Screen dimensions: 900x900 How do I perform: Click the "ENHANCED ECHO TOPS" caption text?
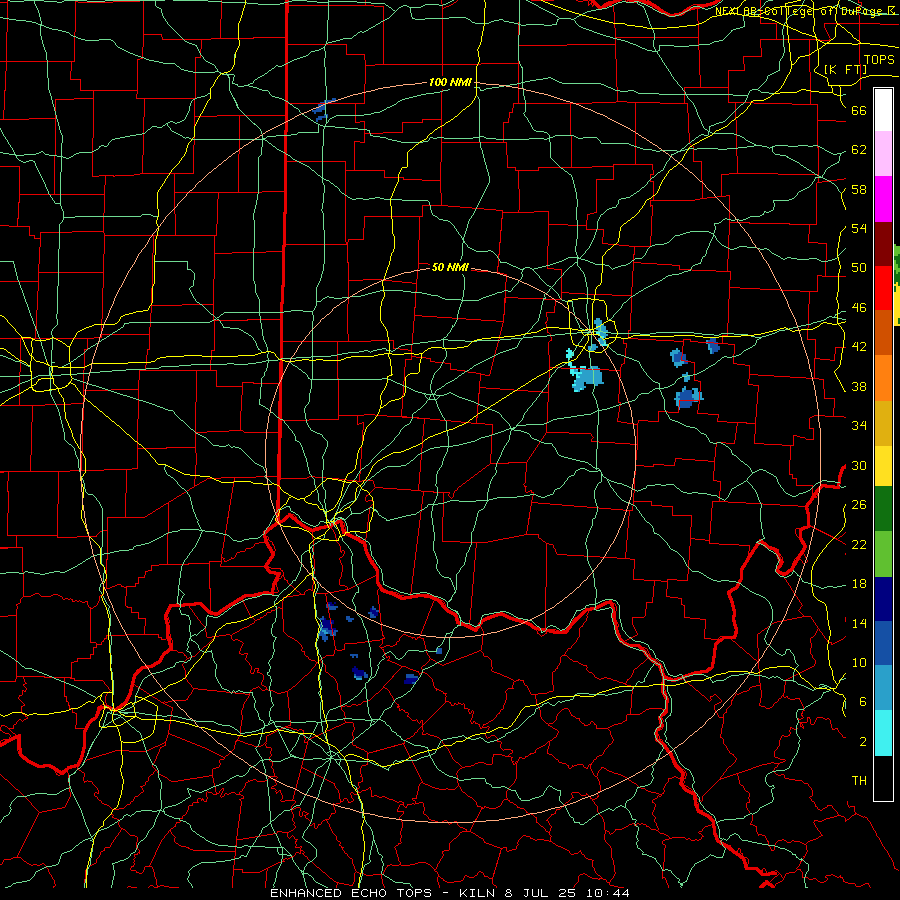[x=351, y=893]
